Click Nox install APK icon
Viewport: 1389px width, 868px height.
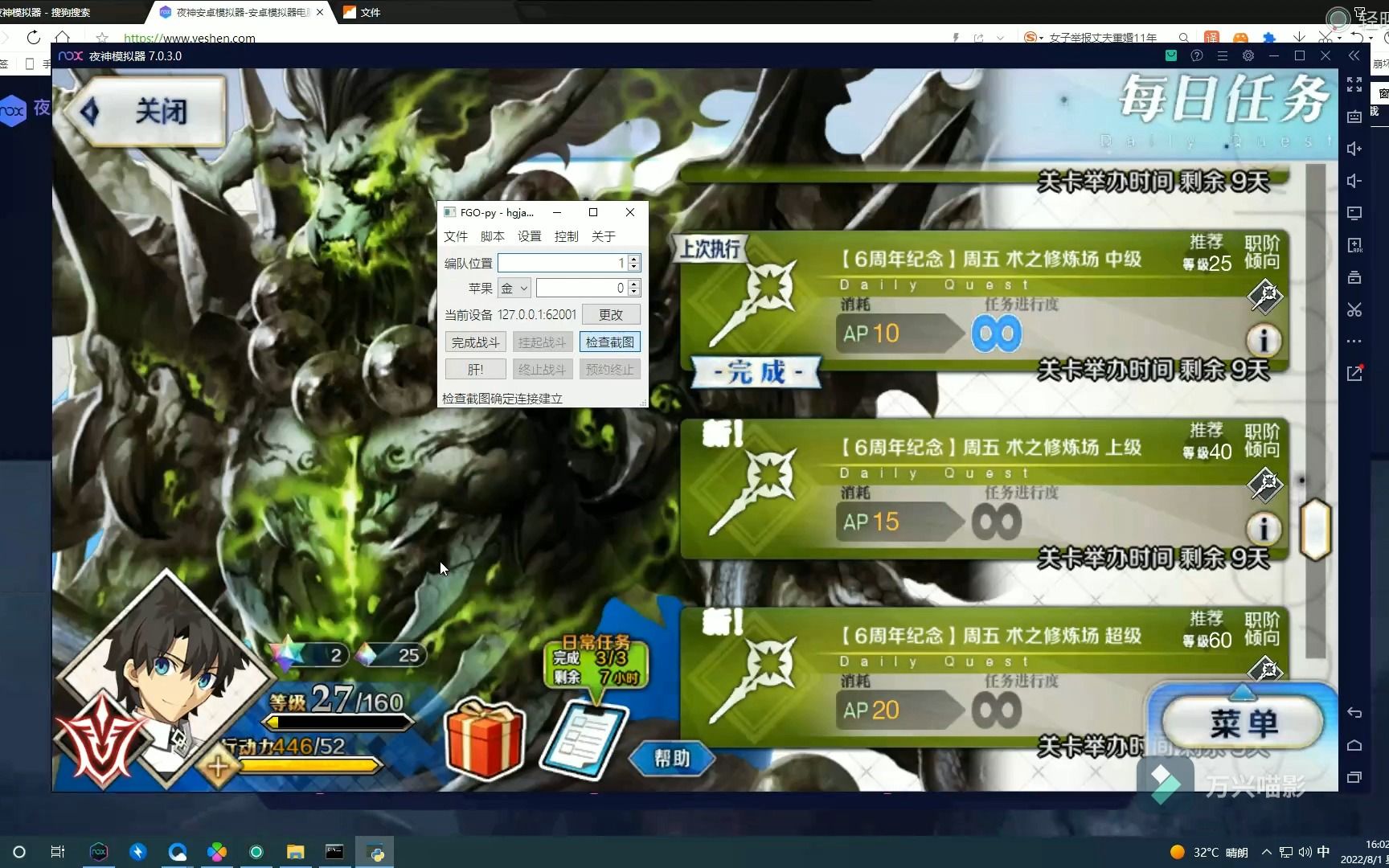[1354, 245]
